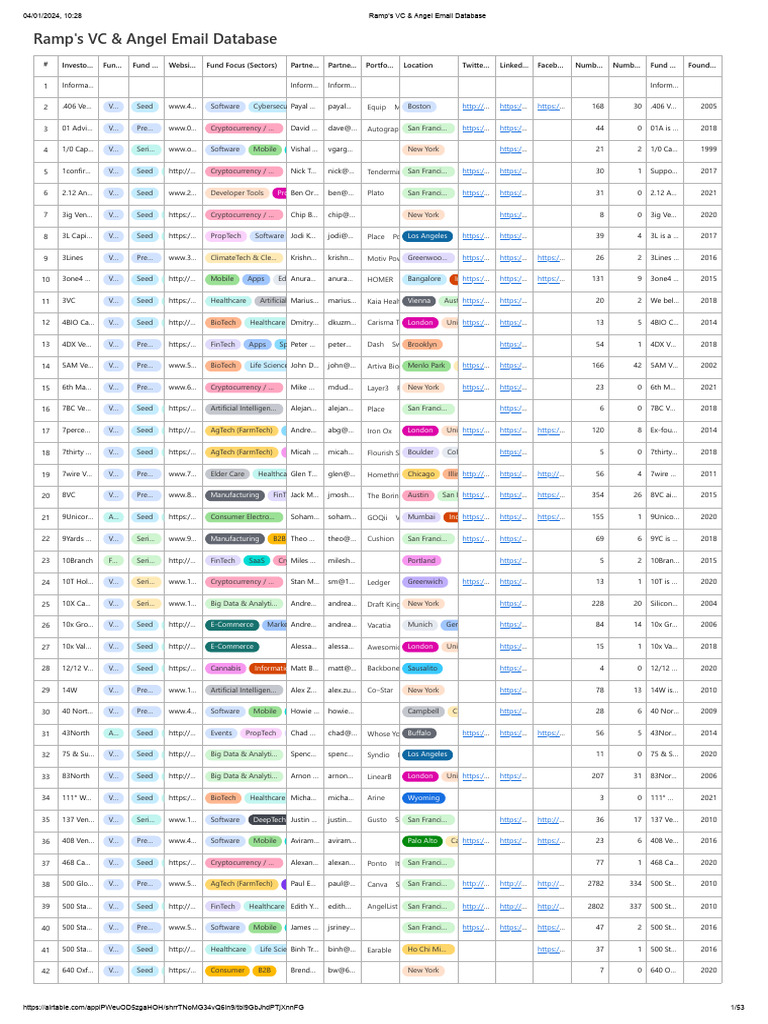
Task: Select the Elder Care sector tag
Action: pyautogui.click(x=228, y=474)
